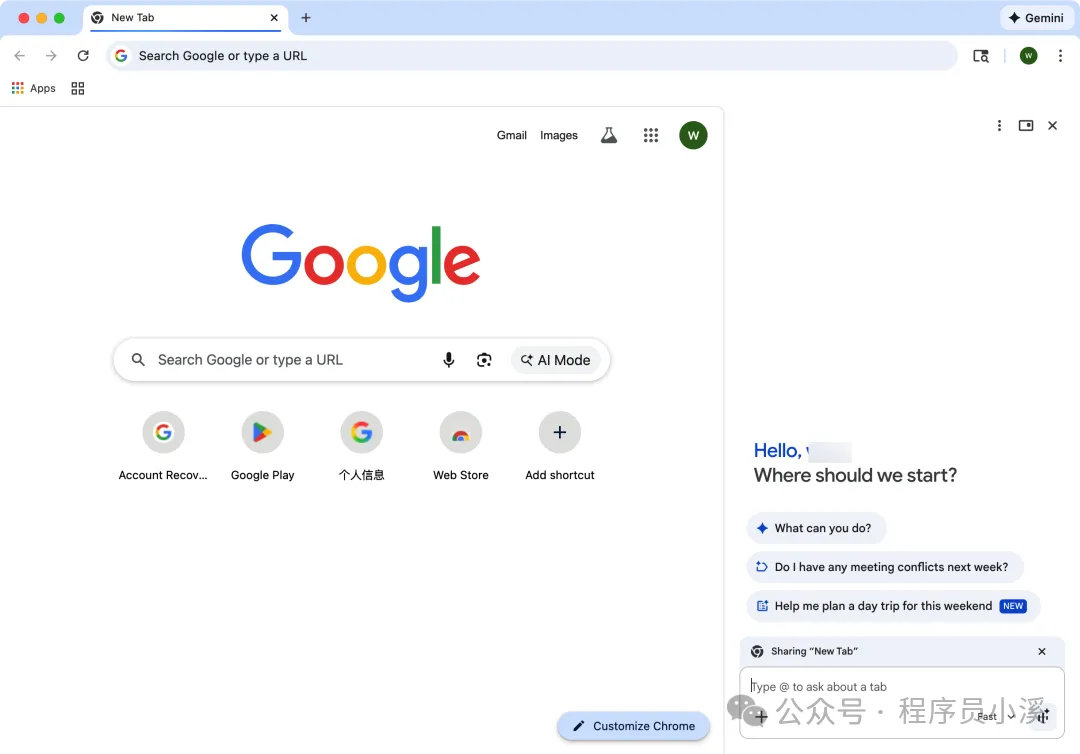Open the Google Play shortcut
The height and width of the screenshot is (754, 1080).
pos(262,446)
